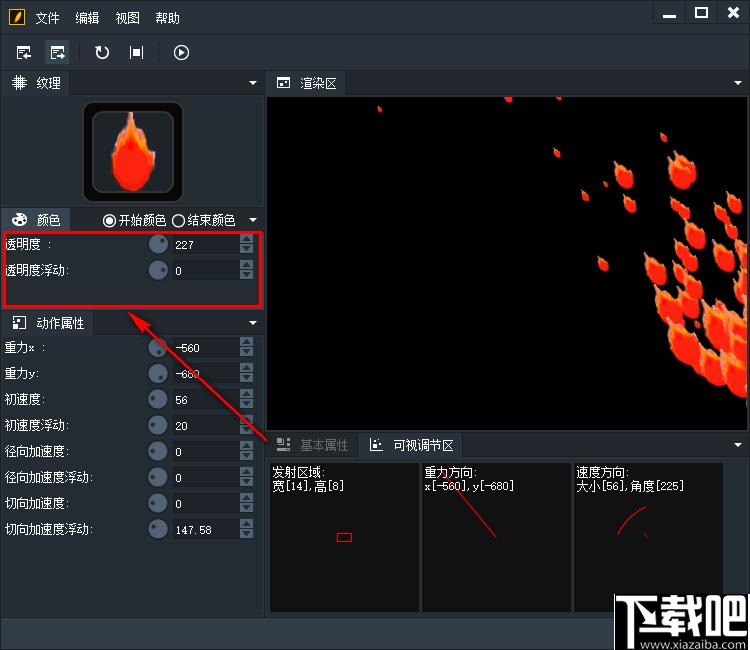Open the 编辑 menu
The image size is (750, 650).
point(87,18)
